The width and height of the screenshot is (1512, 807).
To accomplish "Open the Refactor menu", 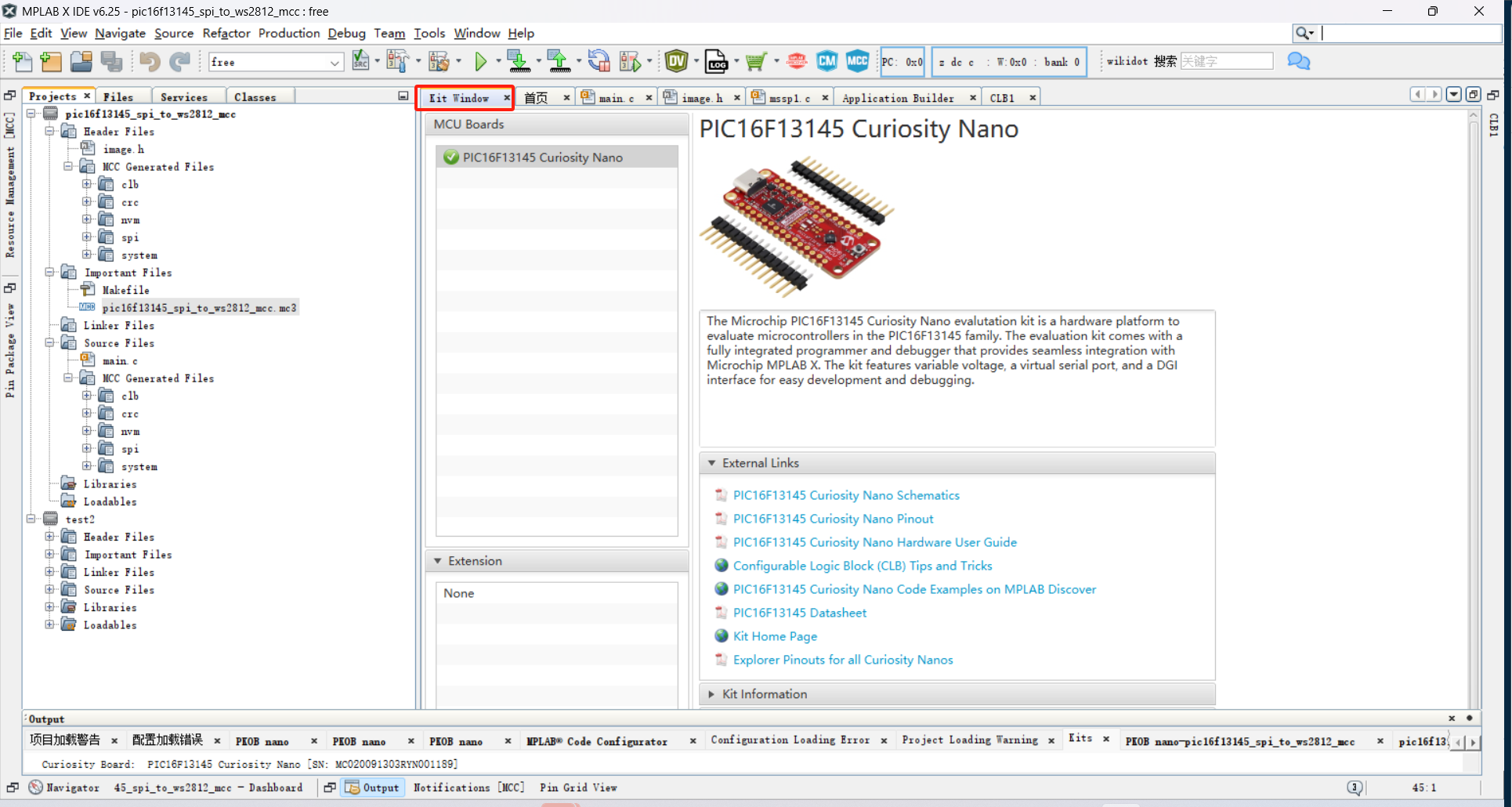I will [226, 33].
